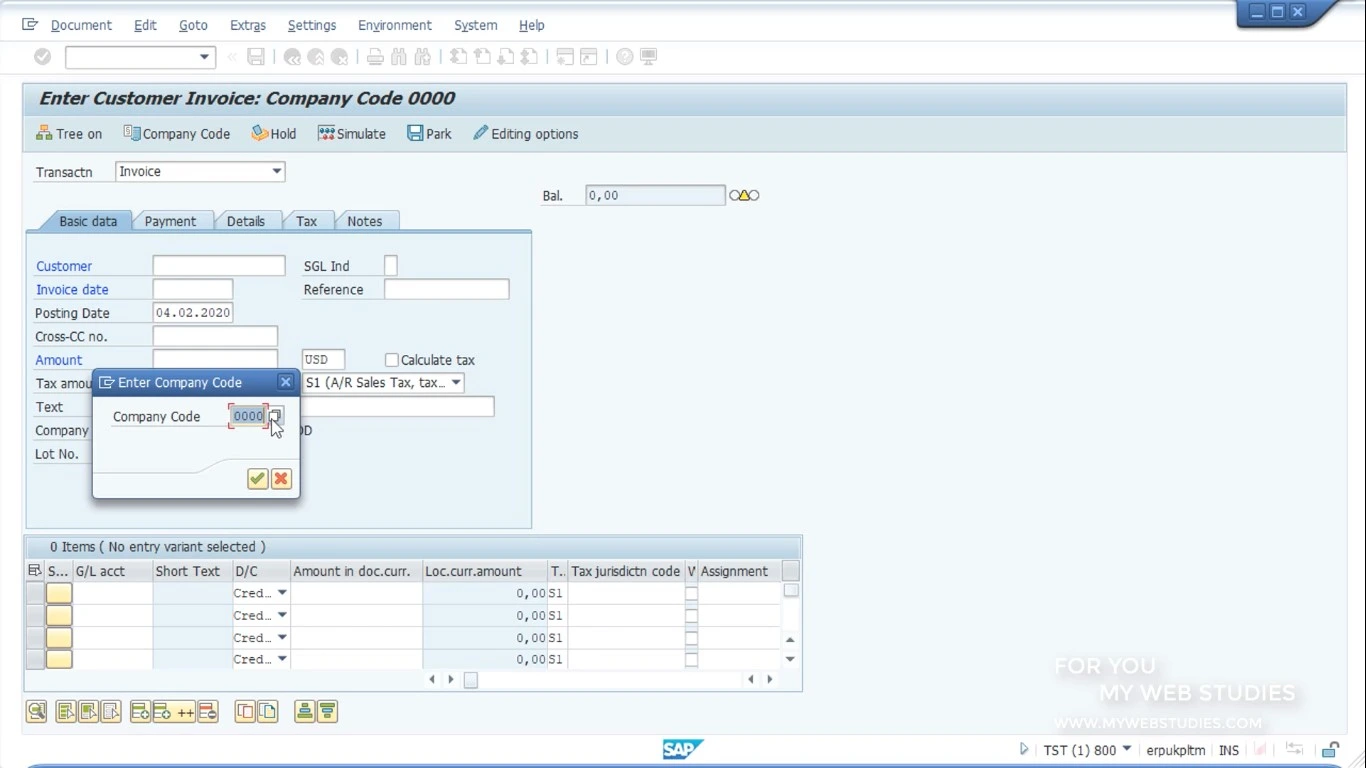Open the Help menu
Viewport: 1366px width, 768px height.
(532, 25)
